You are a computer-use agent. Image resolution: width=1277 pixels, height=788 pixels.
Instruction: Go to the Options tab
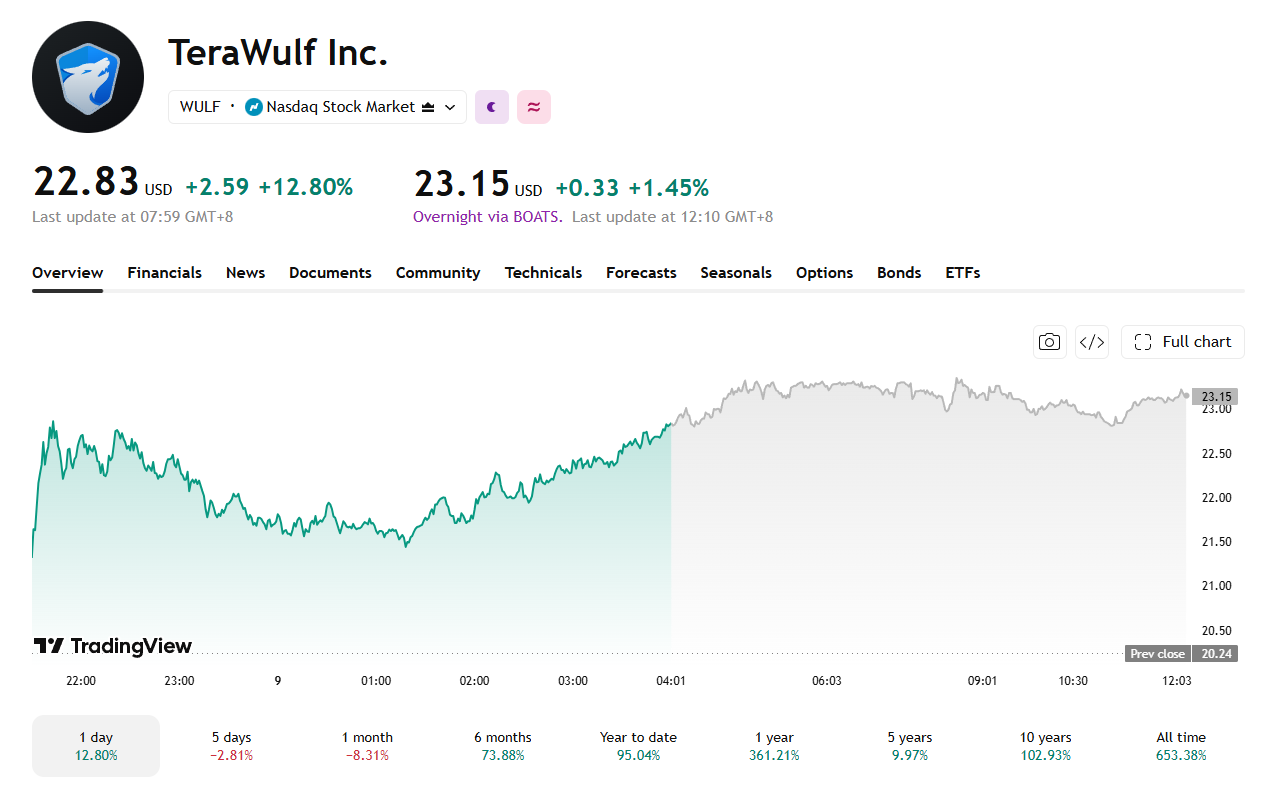(x=824, y=273)
